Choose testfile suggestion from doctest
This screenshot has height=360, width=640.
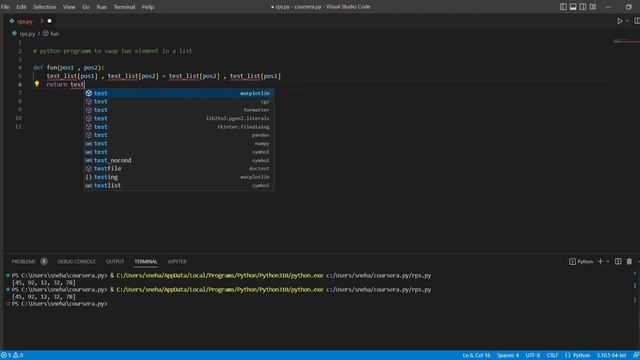179,169
